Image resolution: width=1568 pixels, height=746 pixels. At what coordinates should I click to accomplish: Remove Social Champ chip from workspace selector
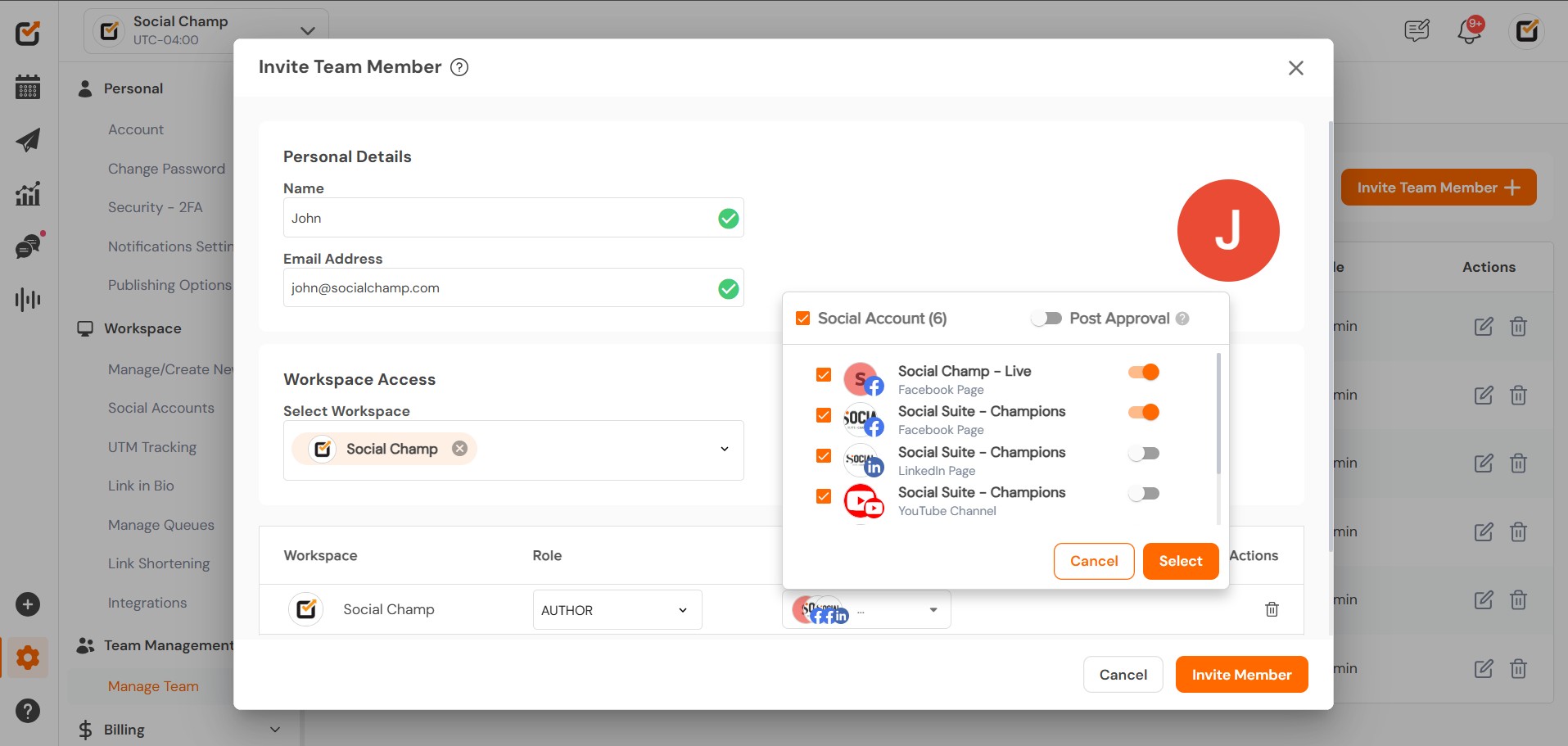click(x=460, y=449)
